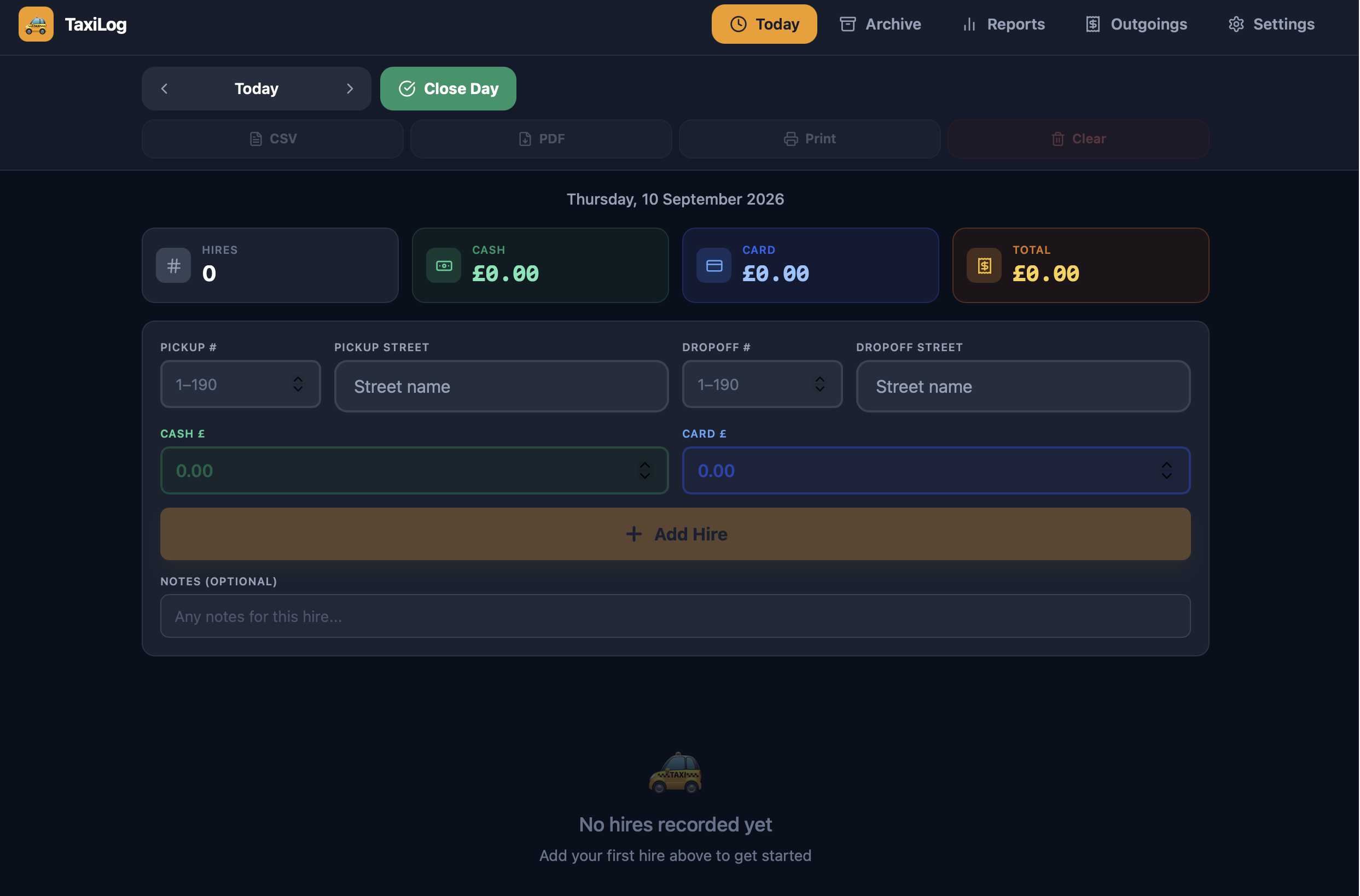Viewport: 1360px width, 896px height.
Task: Click the notes field for this hire
Action: 676,616
